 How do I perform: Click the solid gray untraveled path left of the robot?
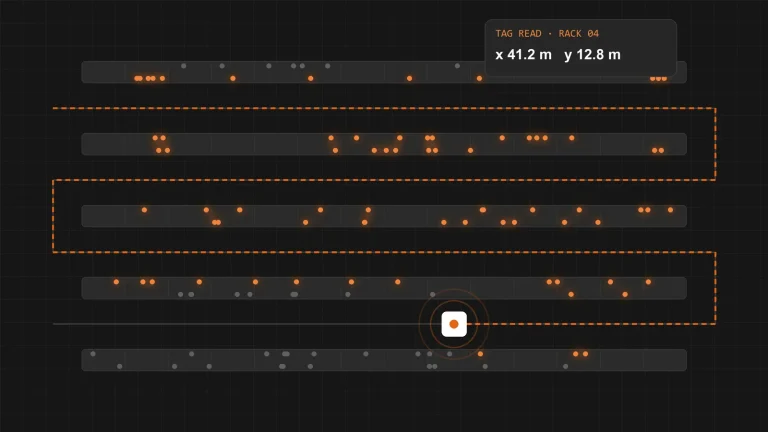[236, 324]
